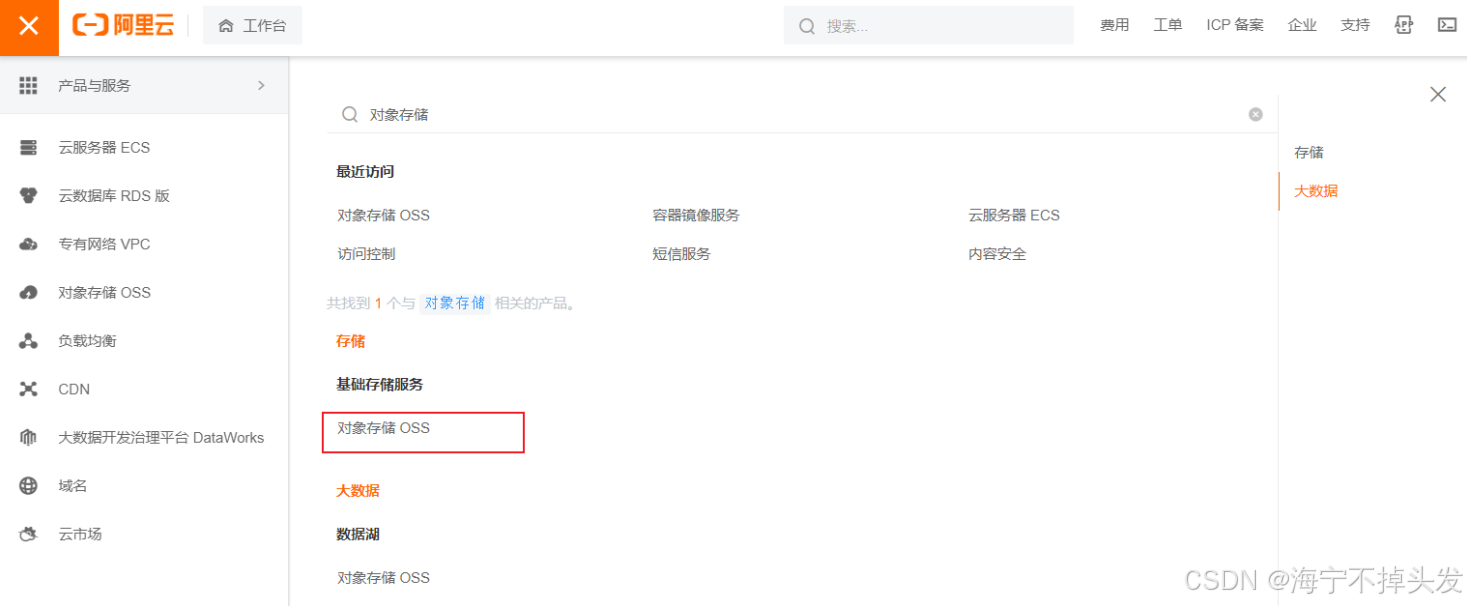Click the 云市场 marketplace icon

pyautogui.click(x=29, y=534)
